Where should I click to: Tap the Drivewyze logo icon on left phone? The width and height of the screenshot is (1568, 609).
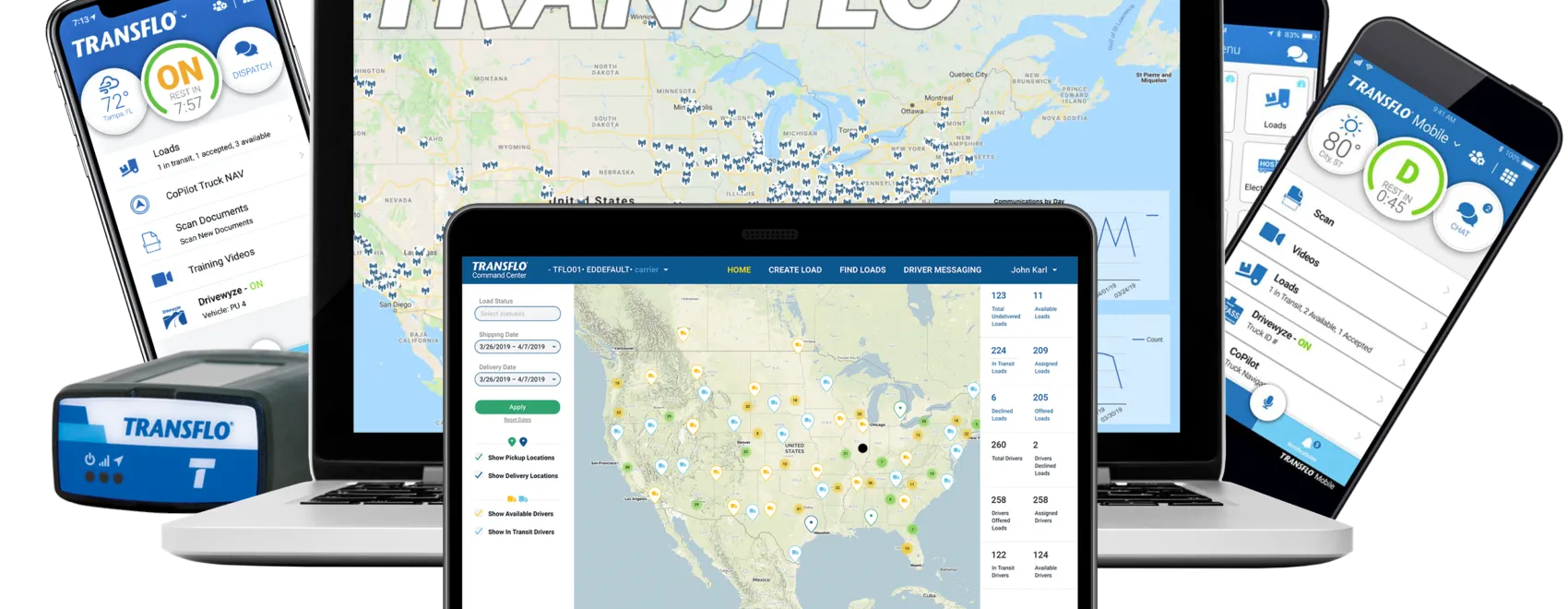click(x=175, y=318)
